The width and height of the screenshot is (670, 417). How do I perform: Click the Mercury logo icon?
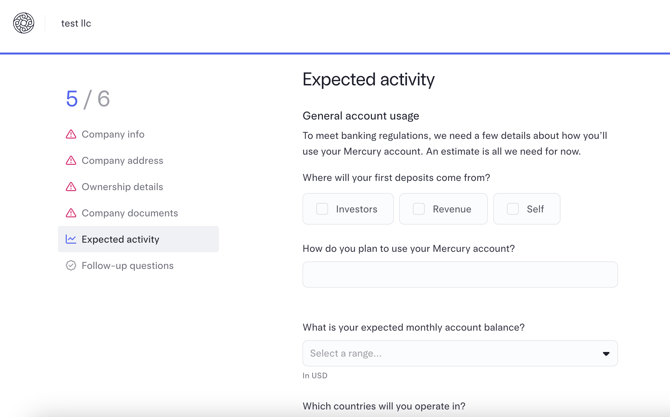click(23, 23)
